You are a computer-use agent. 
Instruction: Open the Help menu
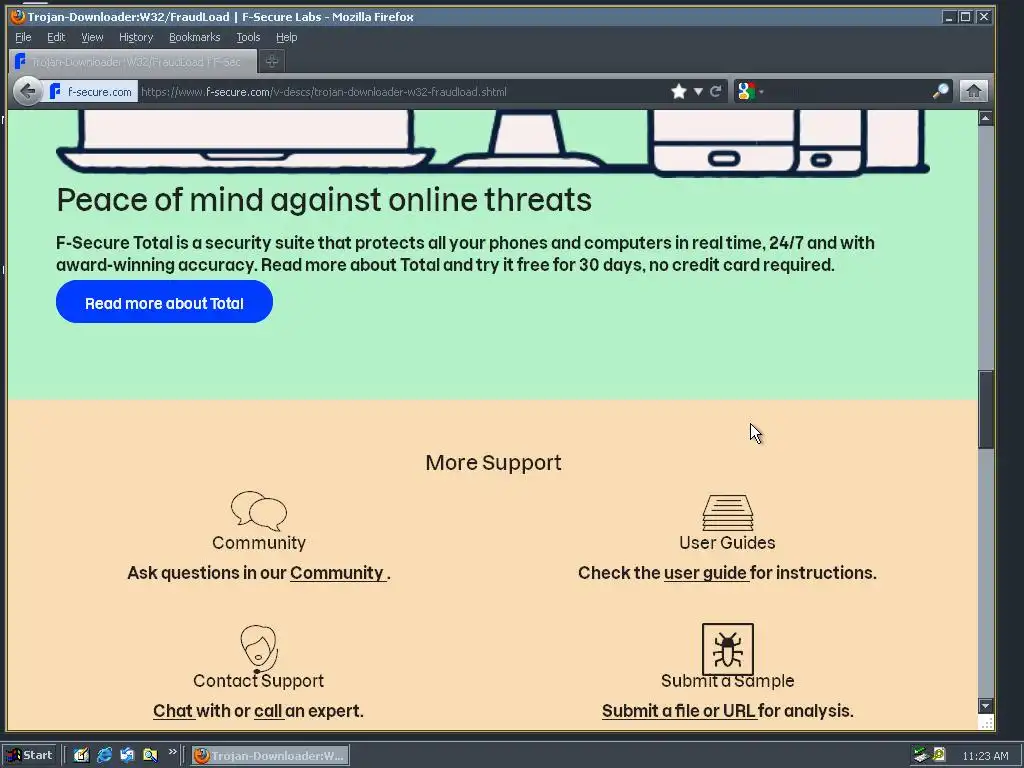point(286,37)
